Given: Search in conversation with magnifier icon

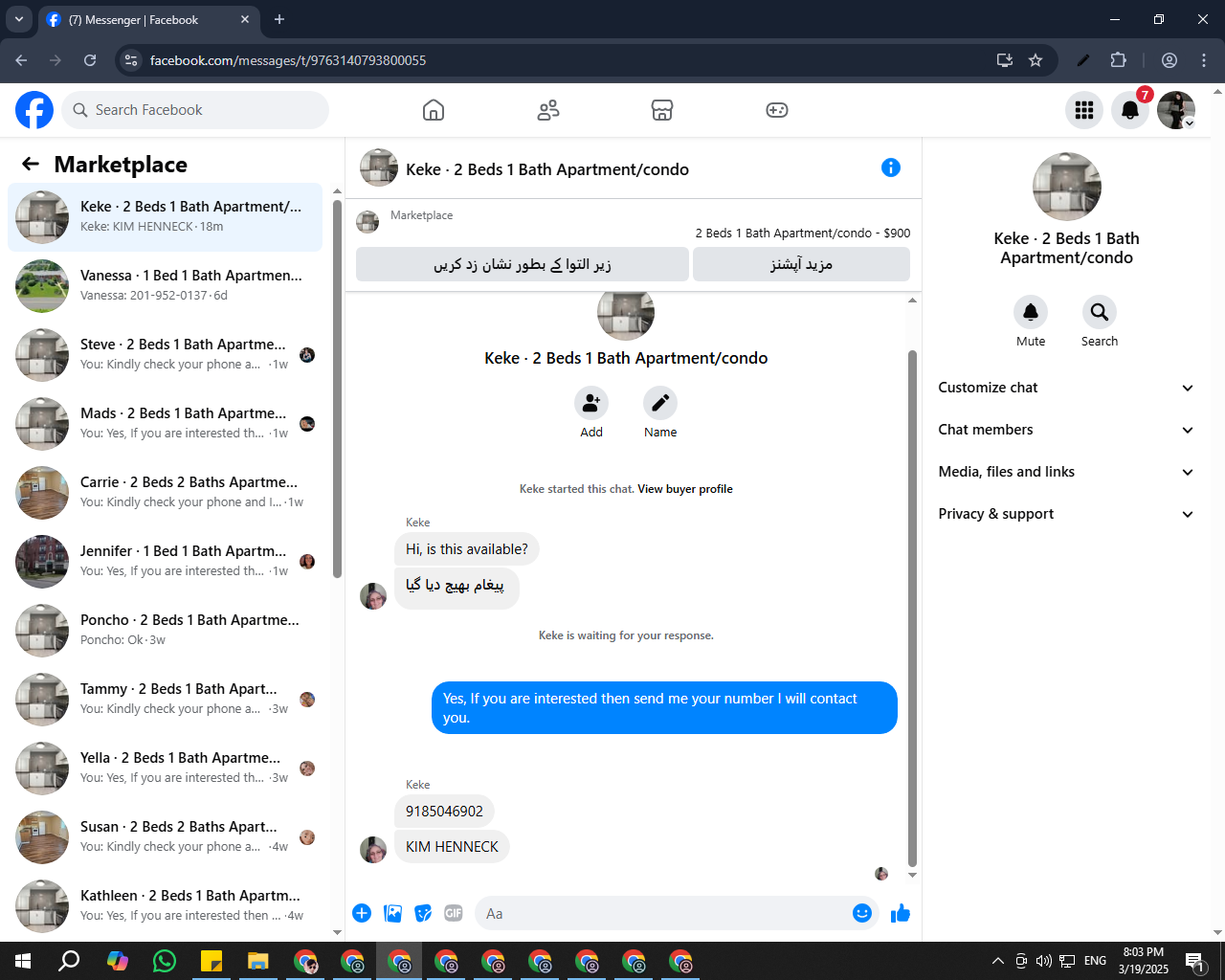Looking at the screenshot, I should point(1100,312).
